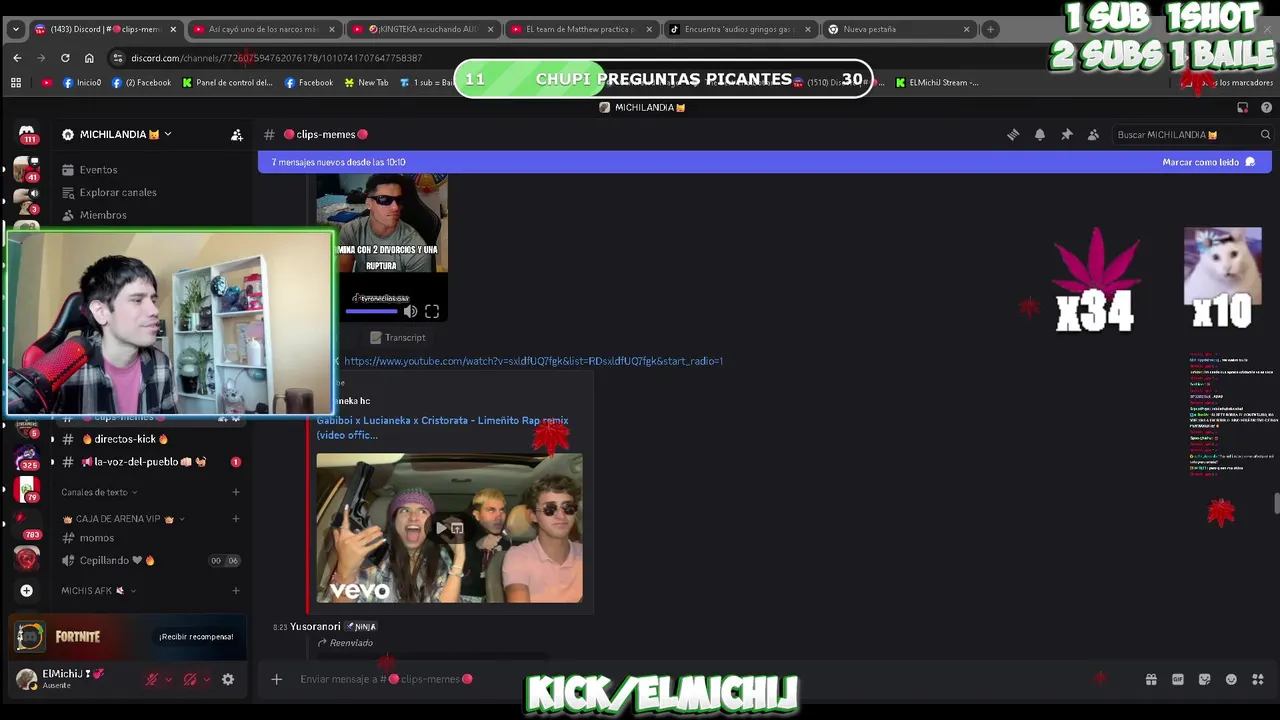
Task: Click ¡Recibir recompensa! Fortnite button
Action: coord(196,637)
